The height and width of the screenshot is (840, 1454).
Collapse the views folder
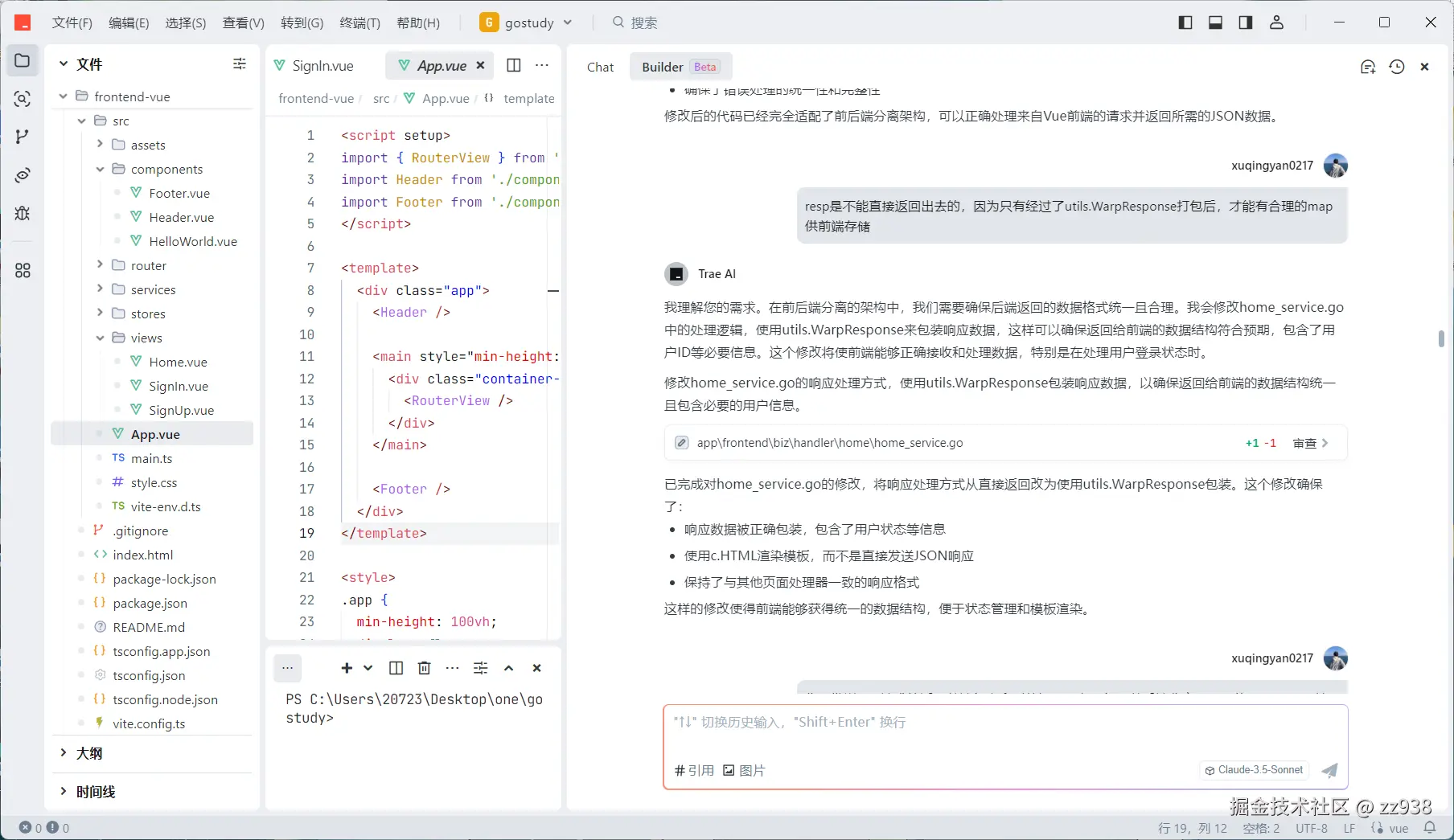point(100,338)
